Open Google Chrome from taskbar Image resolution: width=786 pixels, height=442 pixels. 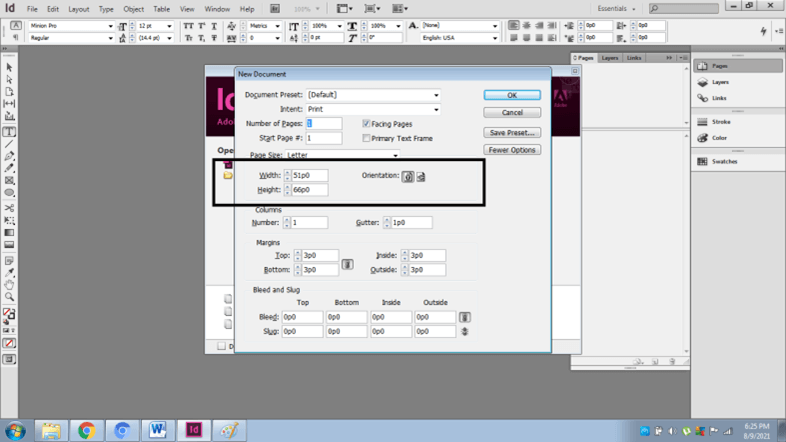coord(86,430)
